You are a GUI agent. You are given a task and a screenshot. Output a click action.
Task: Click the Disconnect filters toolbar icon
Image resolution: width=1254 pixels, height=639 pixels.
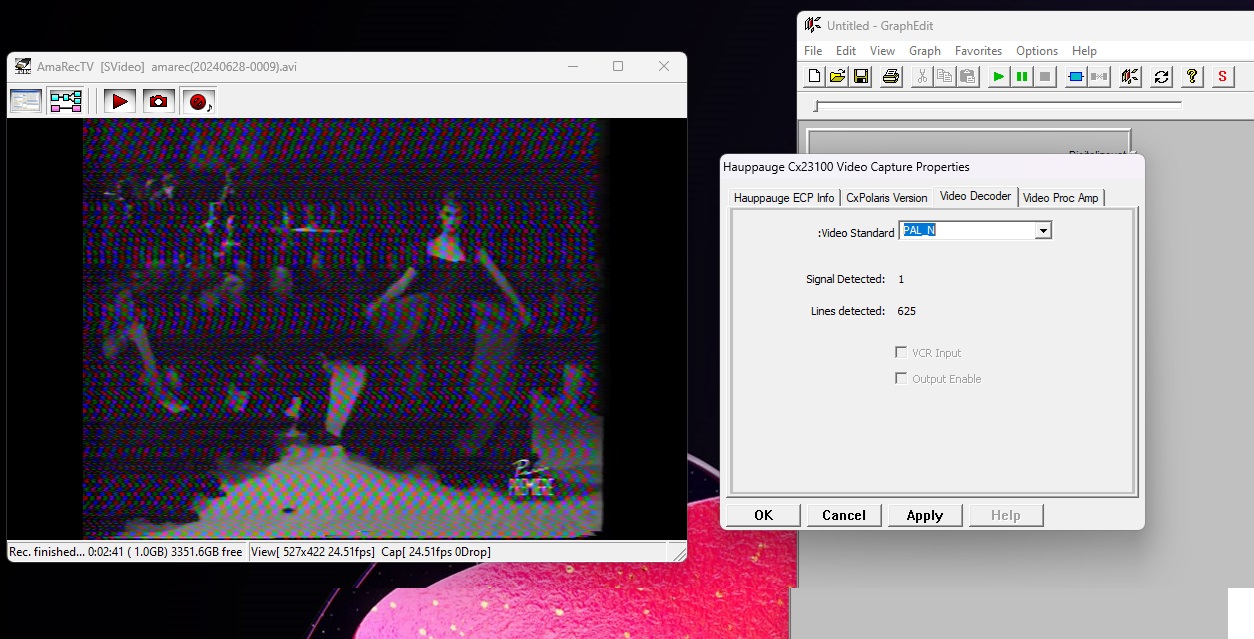pyautogui.click(x=1099, y=76)
